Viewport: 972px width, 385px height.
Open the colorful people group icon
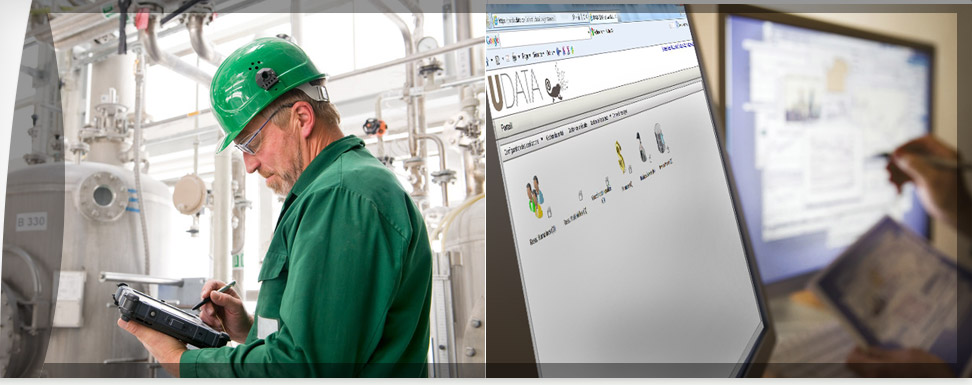pyautogui.click(x=536, y=197)
